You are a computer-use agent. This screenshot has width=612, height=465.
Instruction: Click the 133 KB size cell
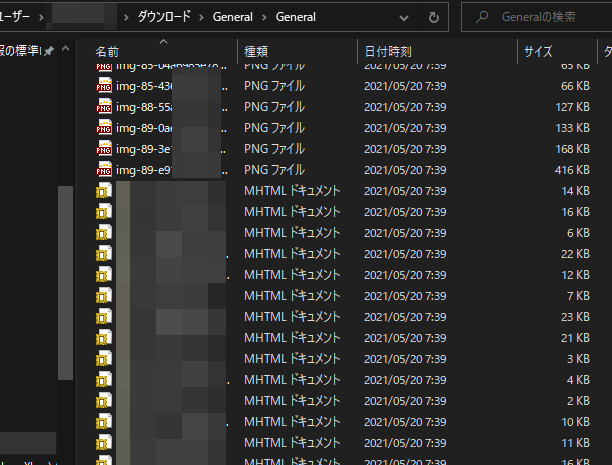point(572,128)
